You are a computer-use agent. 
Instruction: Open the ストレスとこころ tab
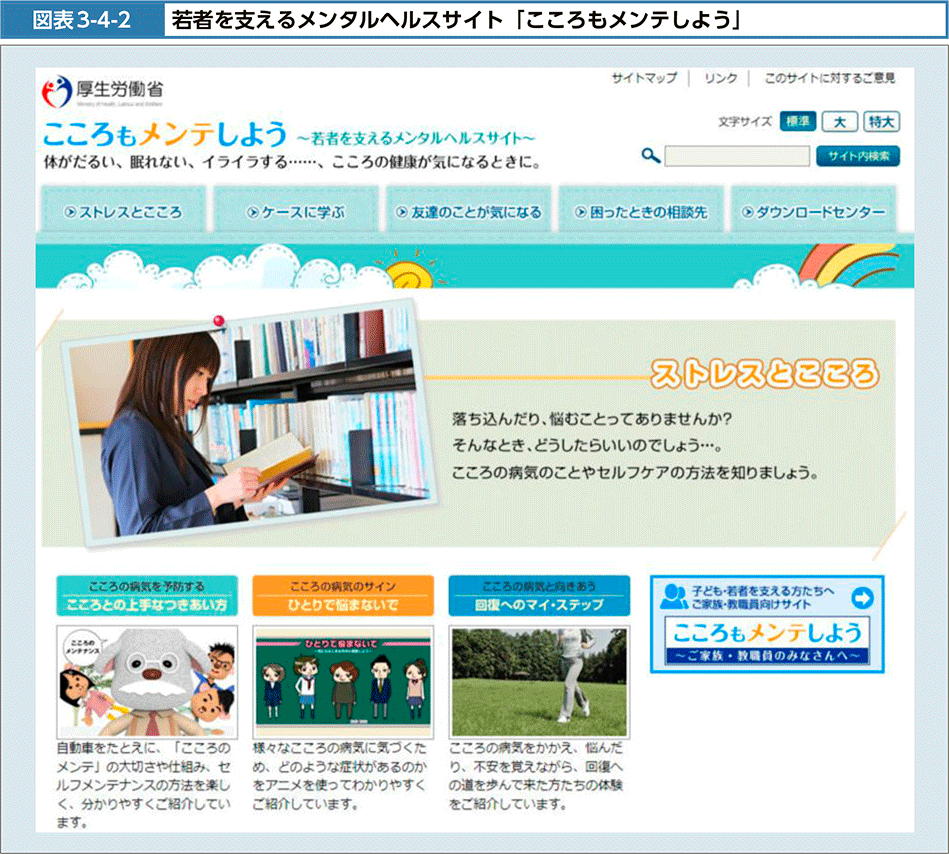[122, 212]
